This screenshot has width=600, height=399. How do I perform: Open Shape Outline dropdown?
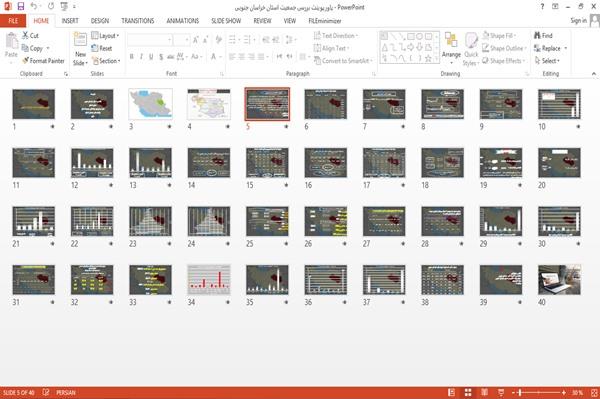[x=504, y=48]
